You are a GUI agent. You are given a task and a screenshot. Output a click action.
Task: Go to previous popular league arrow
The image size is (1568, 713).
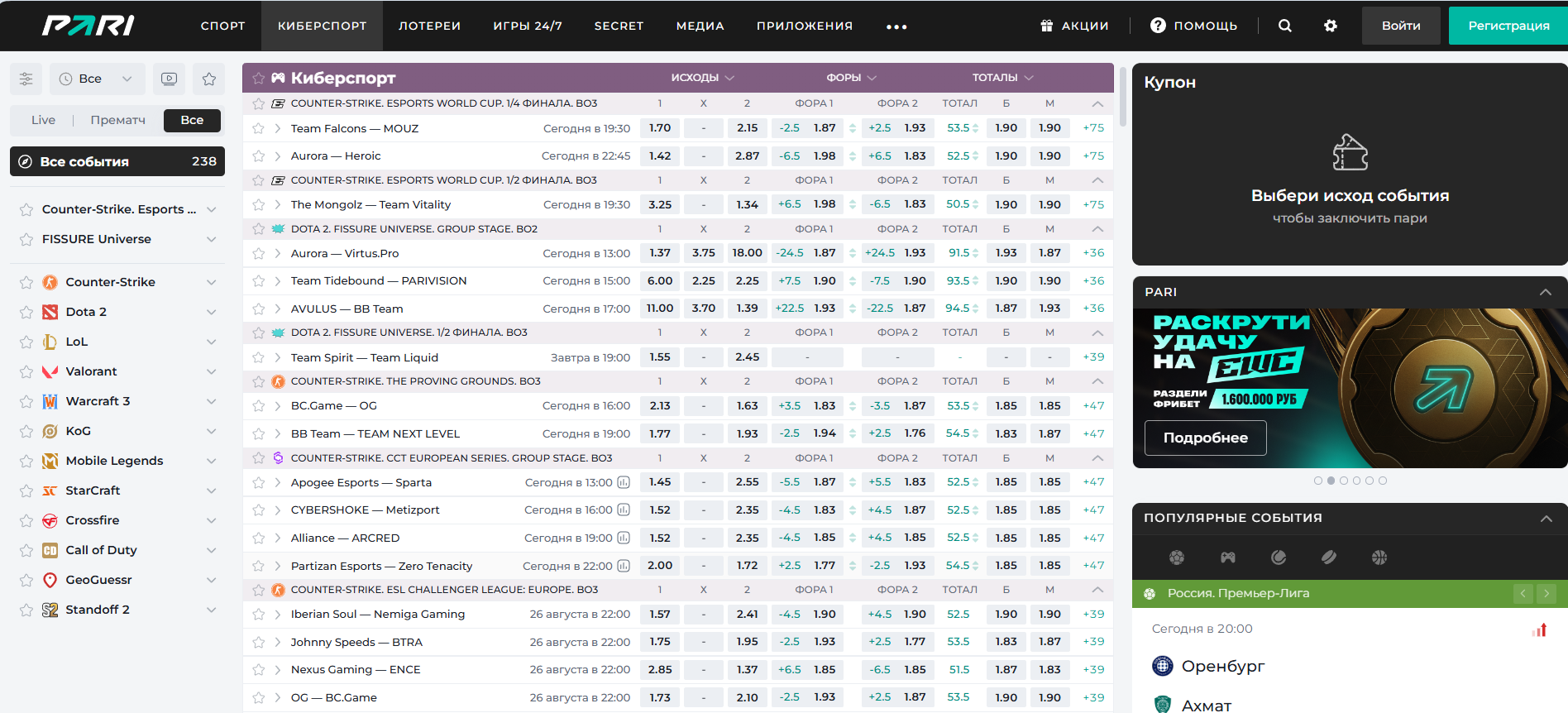[1523, 593]
